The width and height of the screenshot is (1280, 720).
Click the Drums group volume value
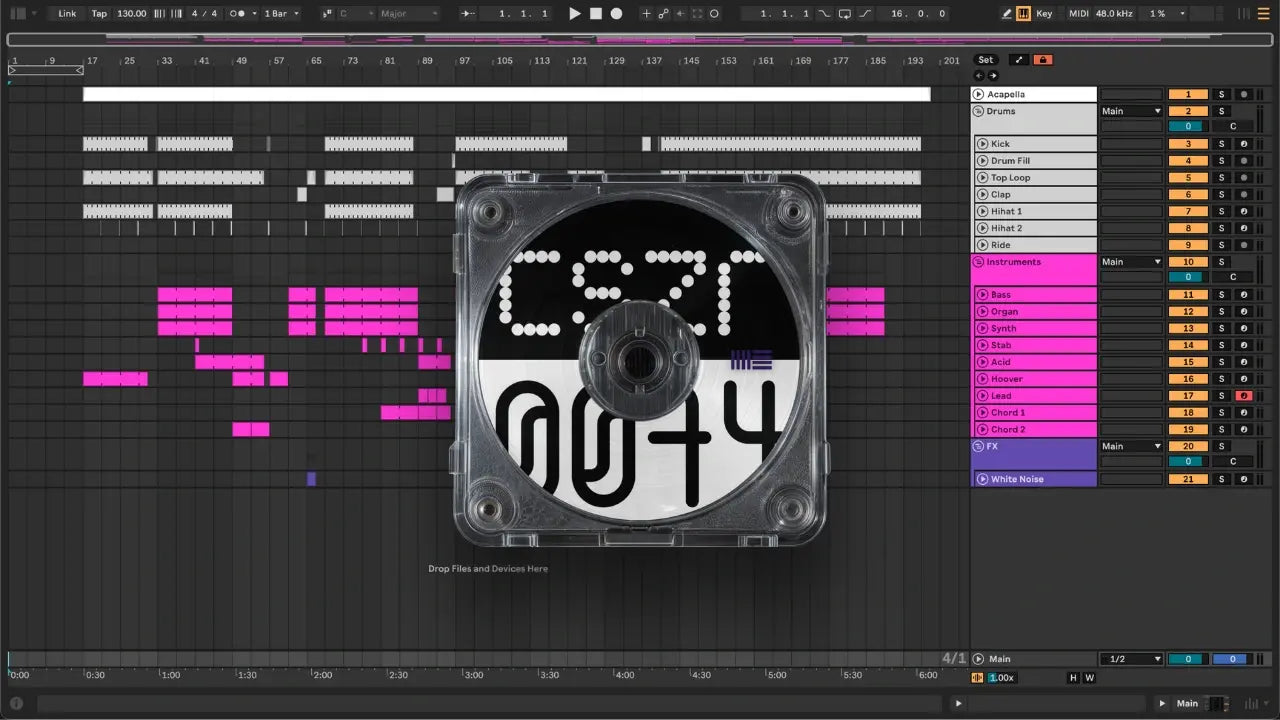(x=1188, y=127)
